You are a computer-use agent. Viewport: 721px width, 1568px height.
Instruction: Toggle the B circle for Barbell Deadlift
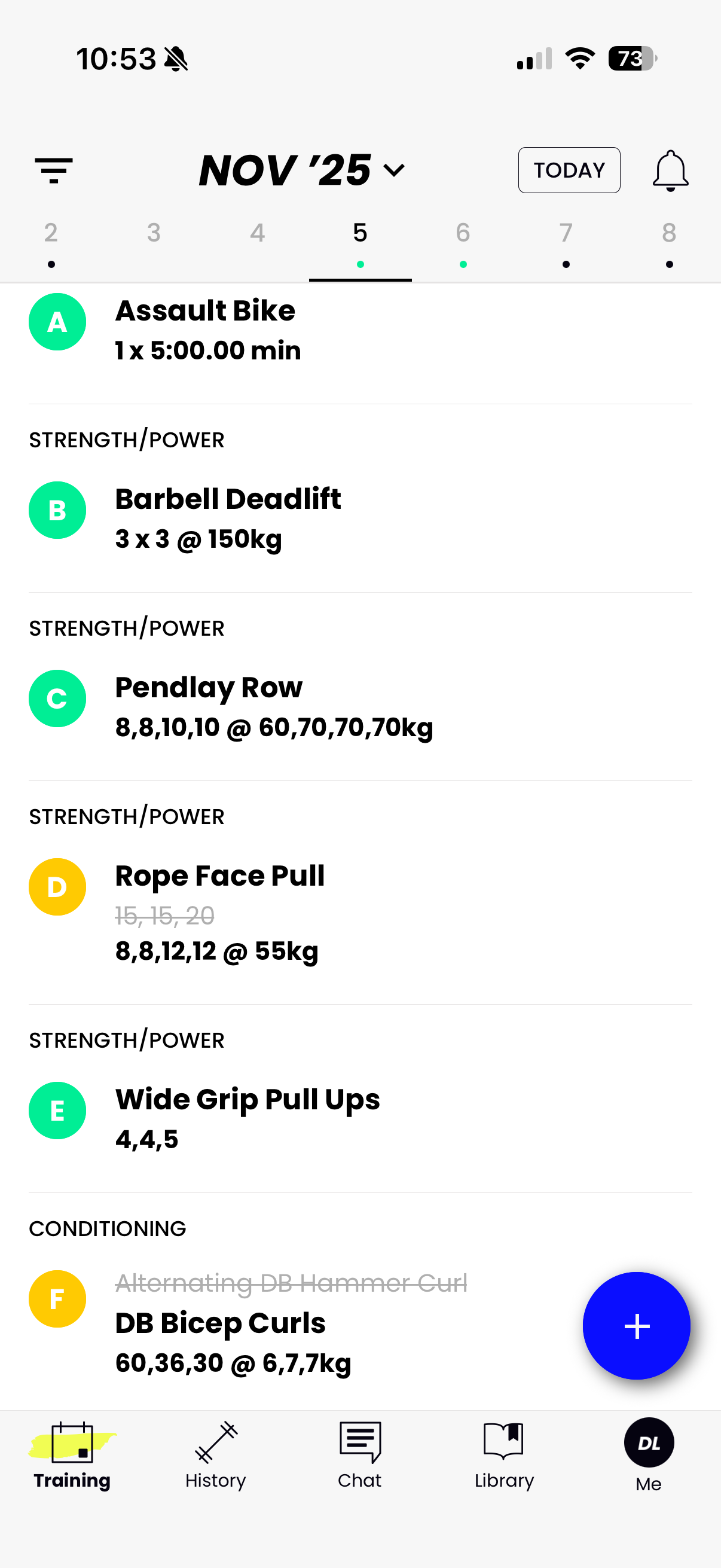click(x=57, y=510)
